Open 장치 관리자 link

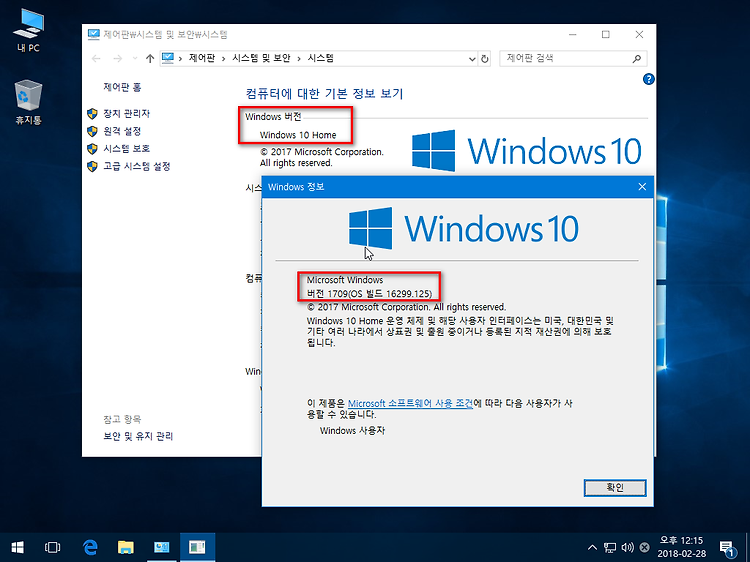pyautogui.click(x=127, y=113)
